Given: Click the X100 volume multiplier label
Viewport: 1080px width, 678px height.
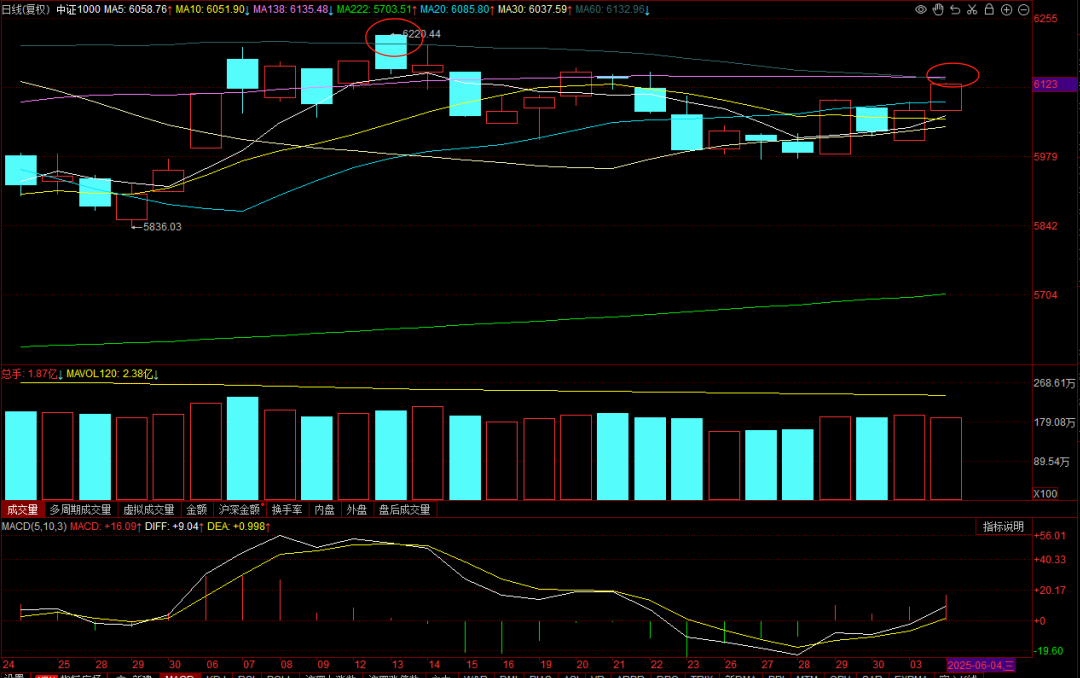Looking at the screenshot, I should 1045,493.
